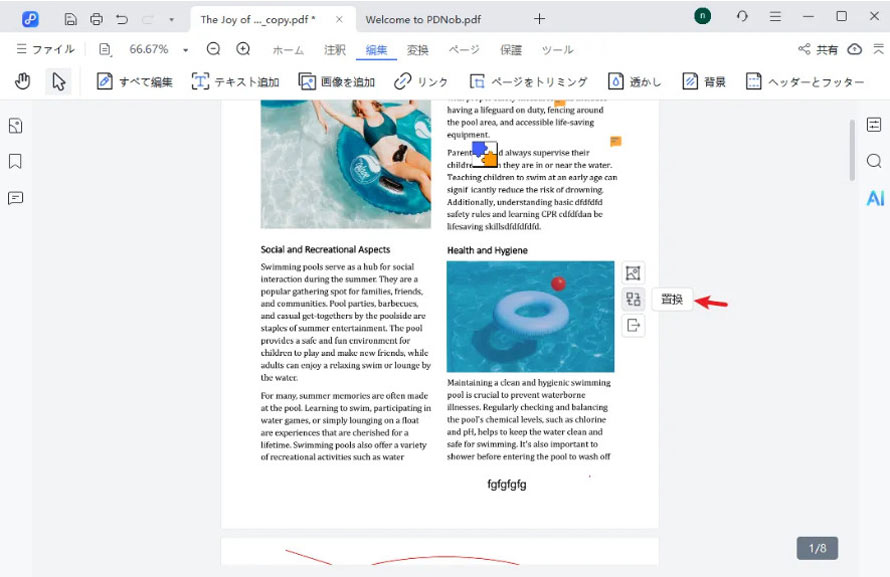The width and height of the screenshot is (890, 577).
Task: Select the Hand pan tool
Action: point(22,82)
